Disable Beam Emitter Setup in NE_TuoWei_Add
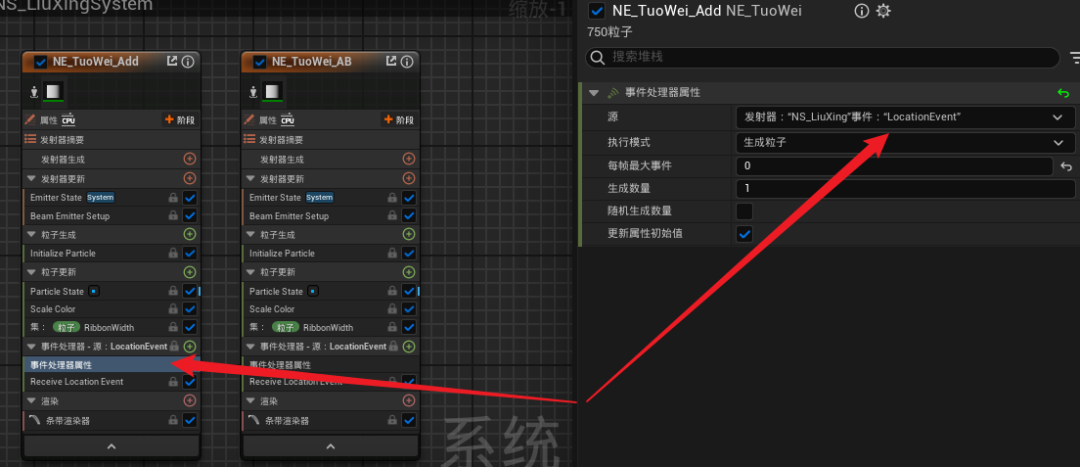 189,216
